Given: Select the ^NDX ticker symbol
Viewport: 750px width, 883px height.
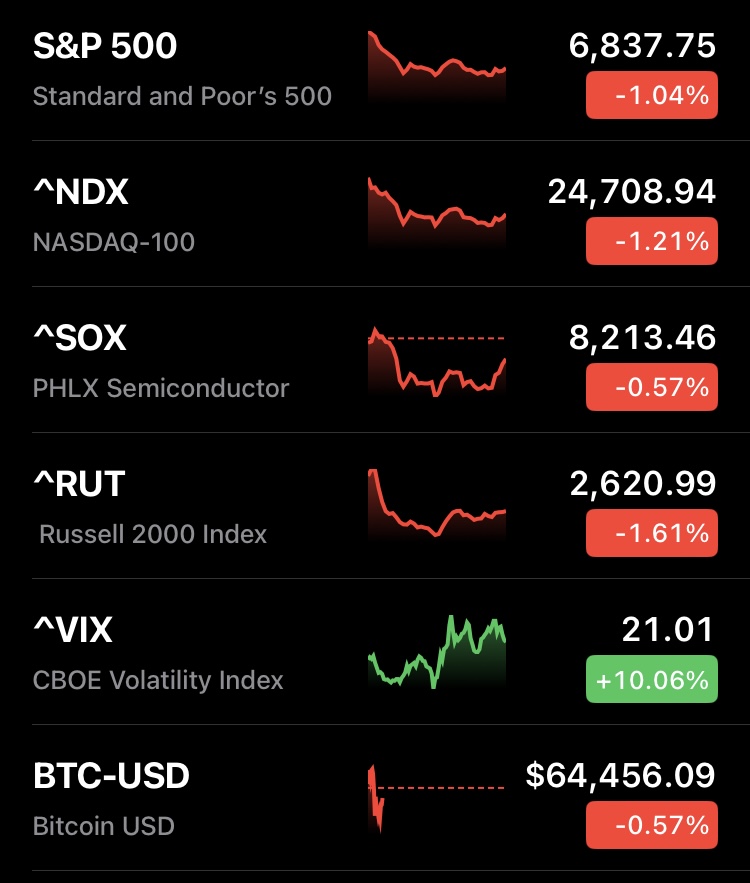Looking at the screenshot, I should (x=81, y=192).
